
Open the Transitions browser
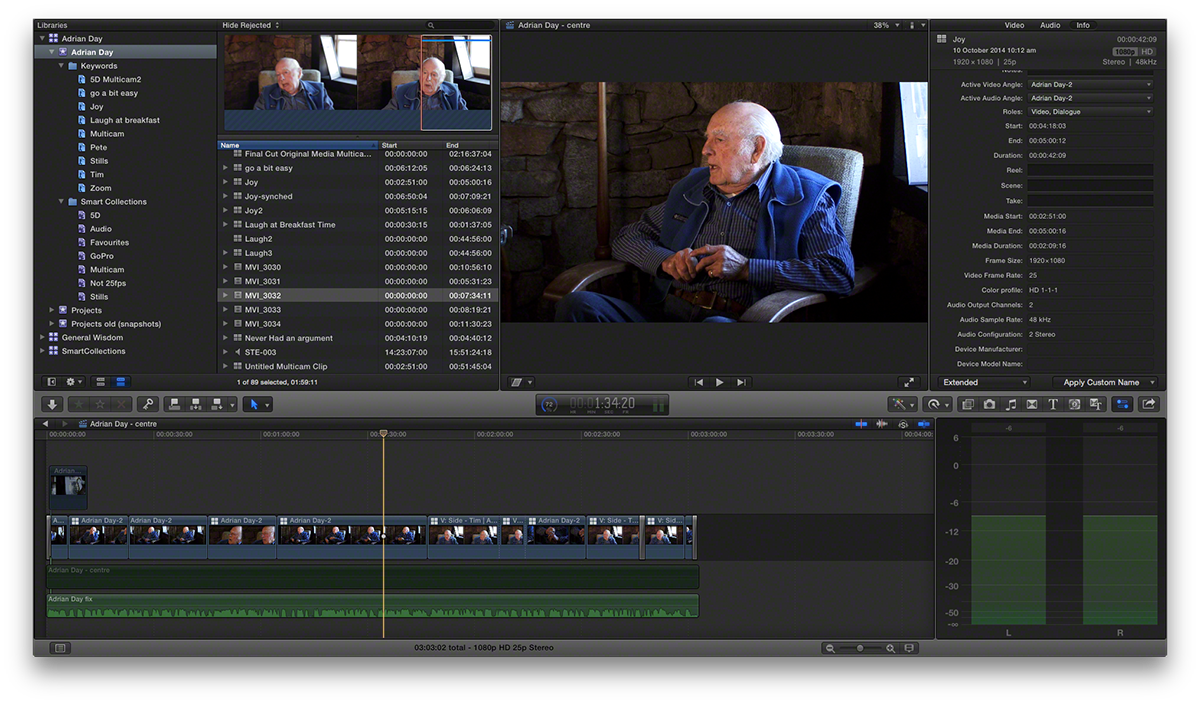[x=1032, y=404]
